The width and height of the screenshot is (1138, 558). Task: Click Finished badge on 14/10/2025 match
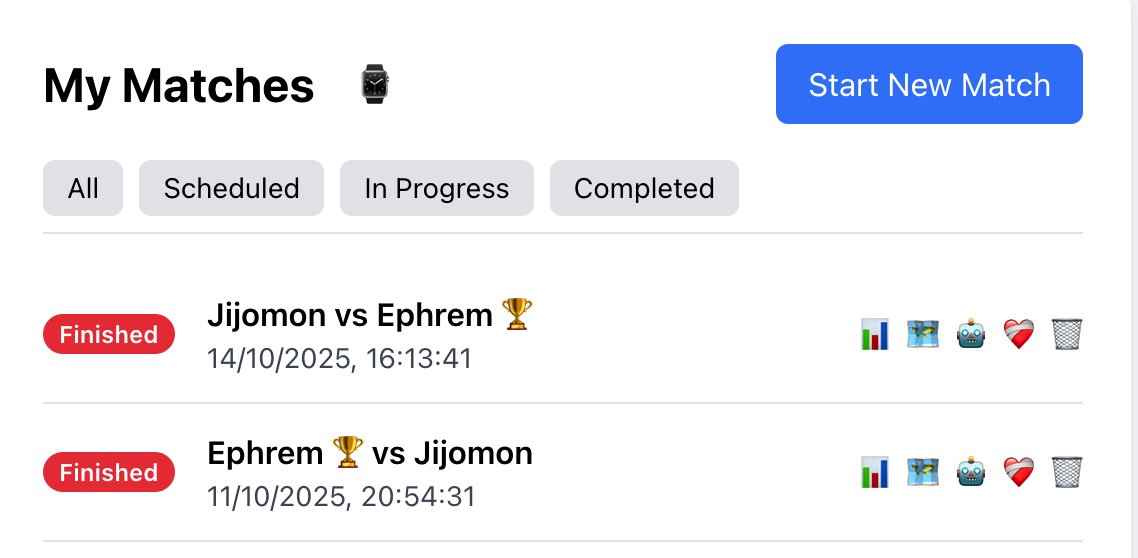(109, 334)
